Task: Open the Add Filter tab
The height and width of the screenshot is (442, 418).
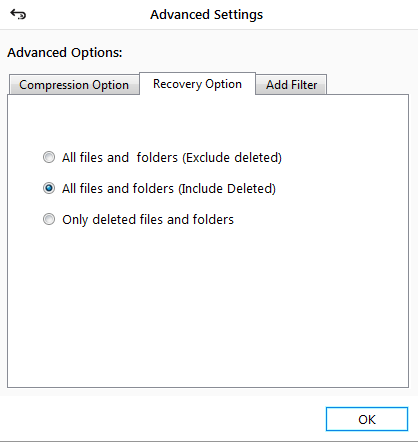Action: tap(291, 85)
